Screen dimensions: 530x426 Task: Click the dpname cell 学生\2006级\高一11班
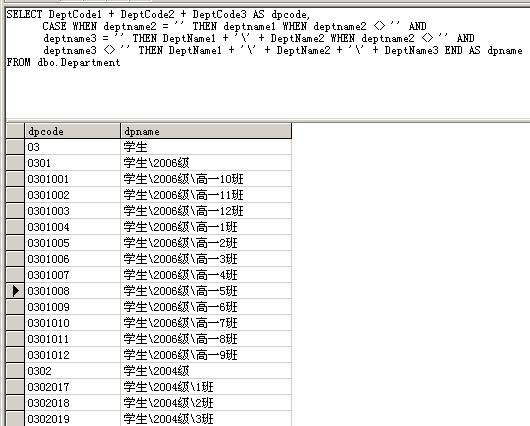tap(206, 195)
